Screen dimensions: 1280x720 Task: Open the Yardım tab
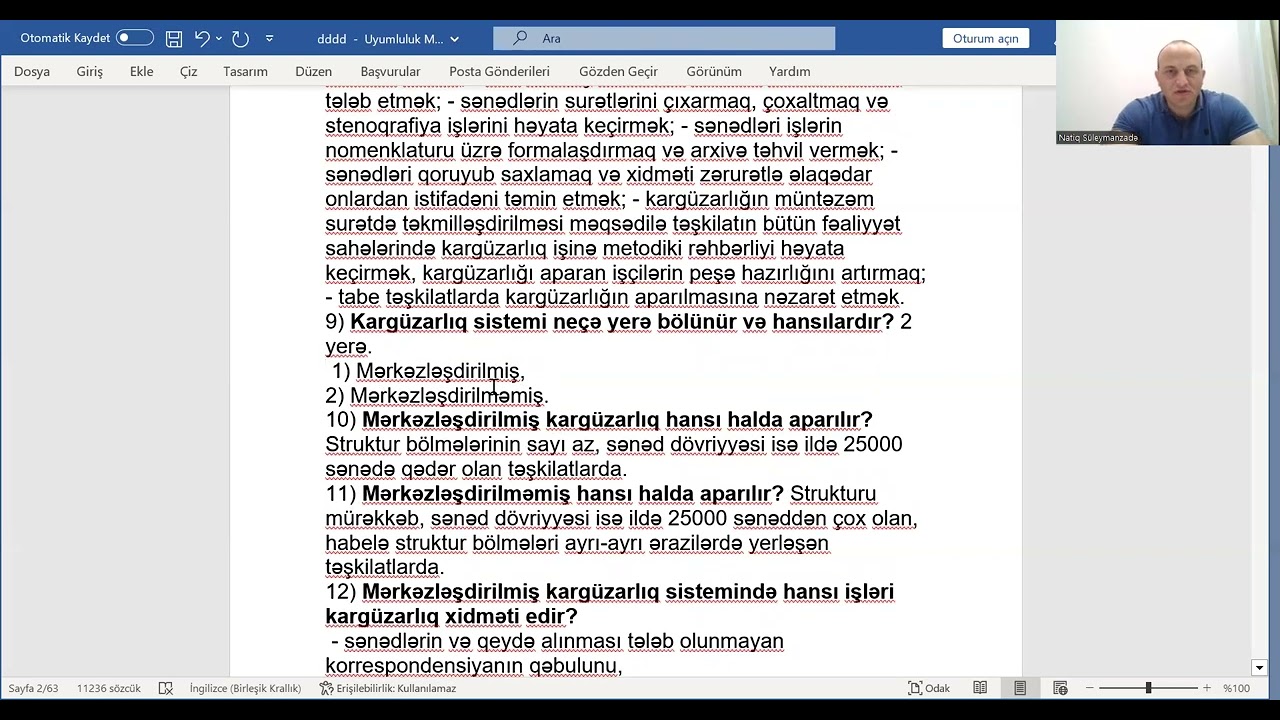pos(789,71)
